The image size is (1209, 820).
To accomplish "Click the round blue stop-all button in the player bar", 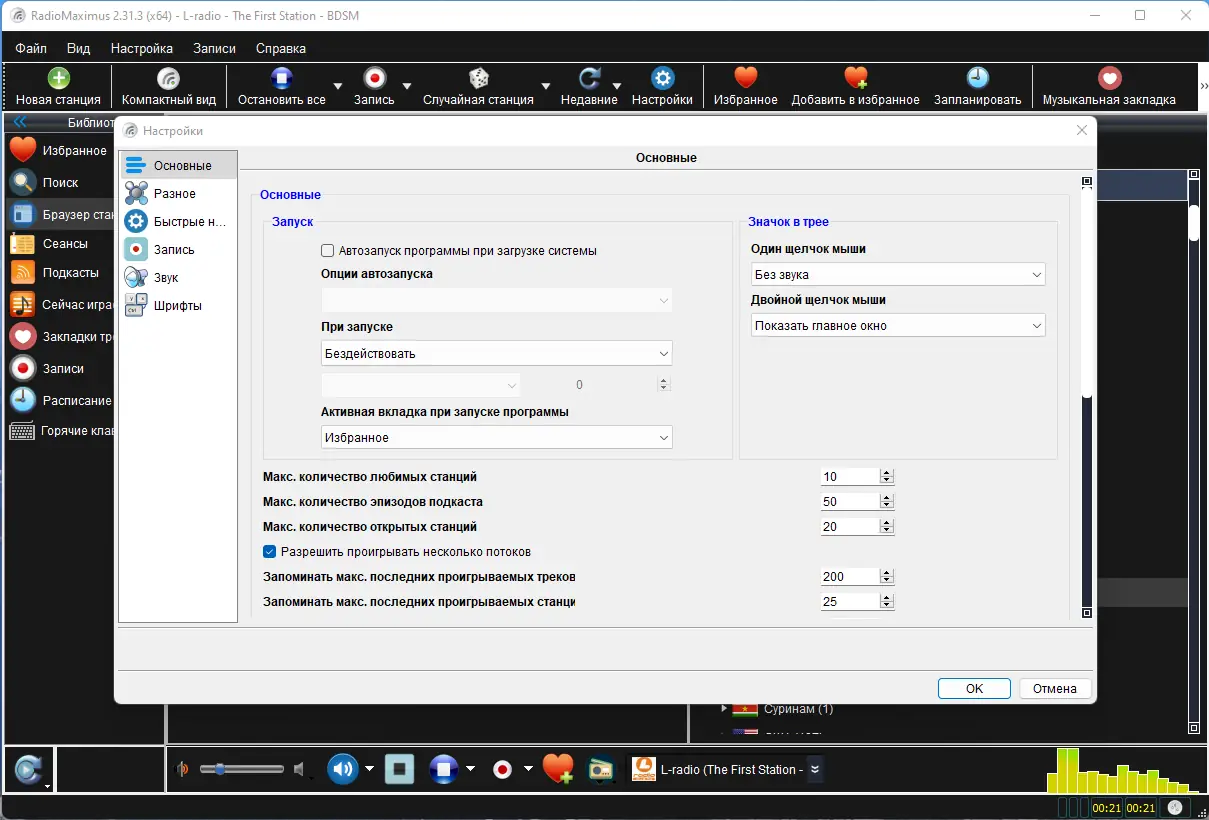I will (x=444, y=769).
